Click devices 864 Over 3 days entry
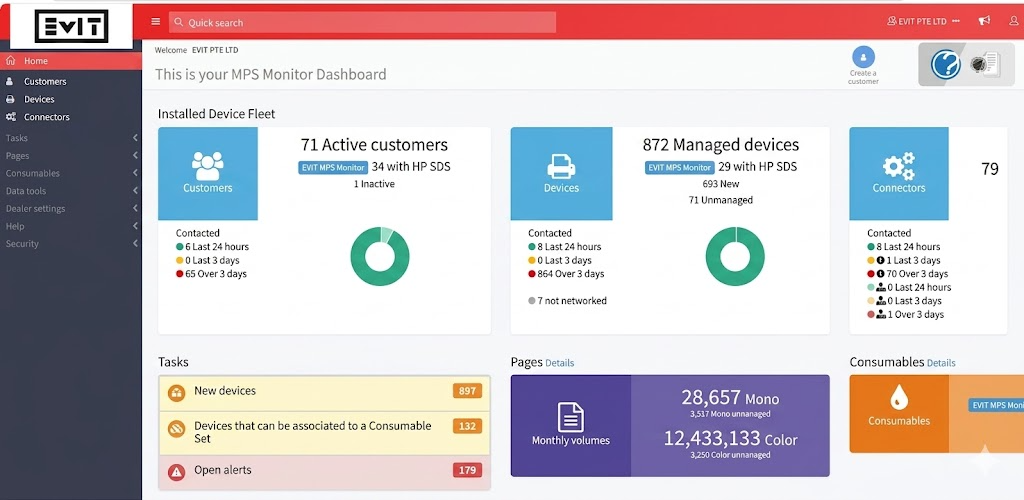Image resolution: width=1024 pixels, height=500 pixels. tap(566, 274)
